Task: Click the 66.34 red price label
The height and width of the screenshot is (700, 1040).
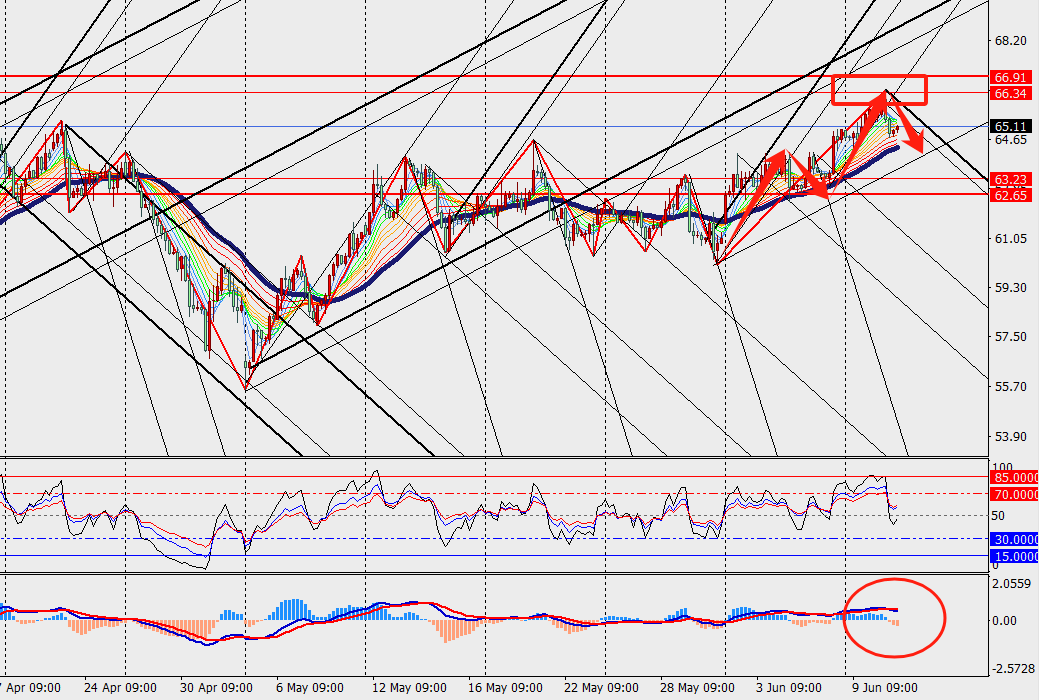Action: (1010, 93)
